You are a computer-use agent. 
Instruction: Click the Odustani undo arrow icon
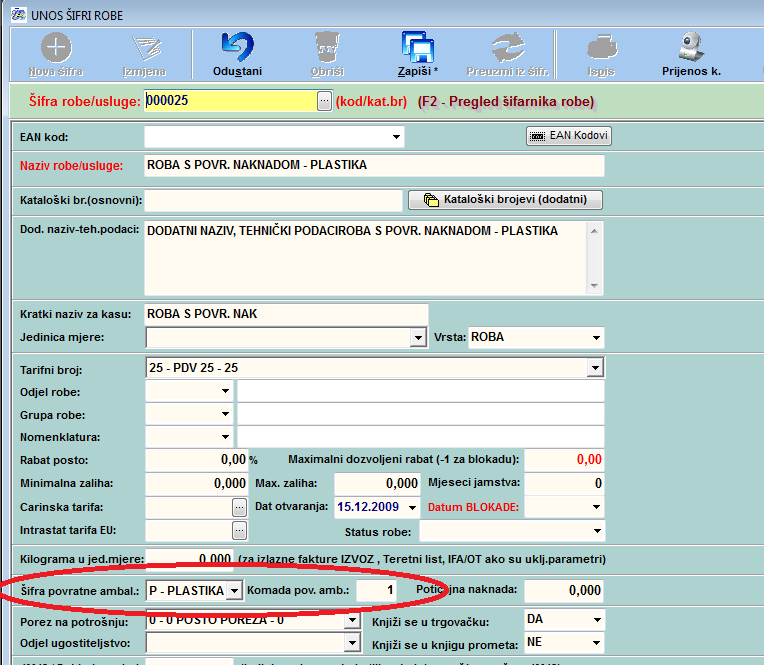tap(237, 47)
